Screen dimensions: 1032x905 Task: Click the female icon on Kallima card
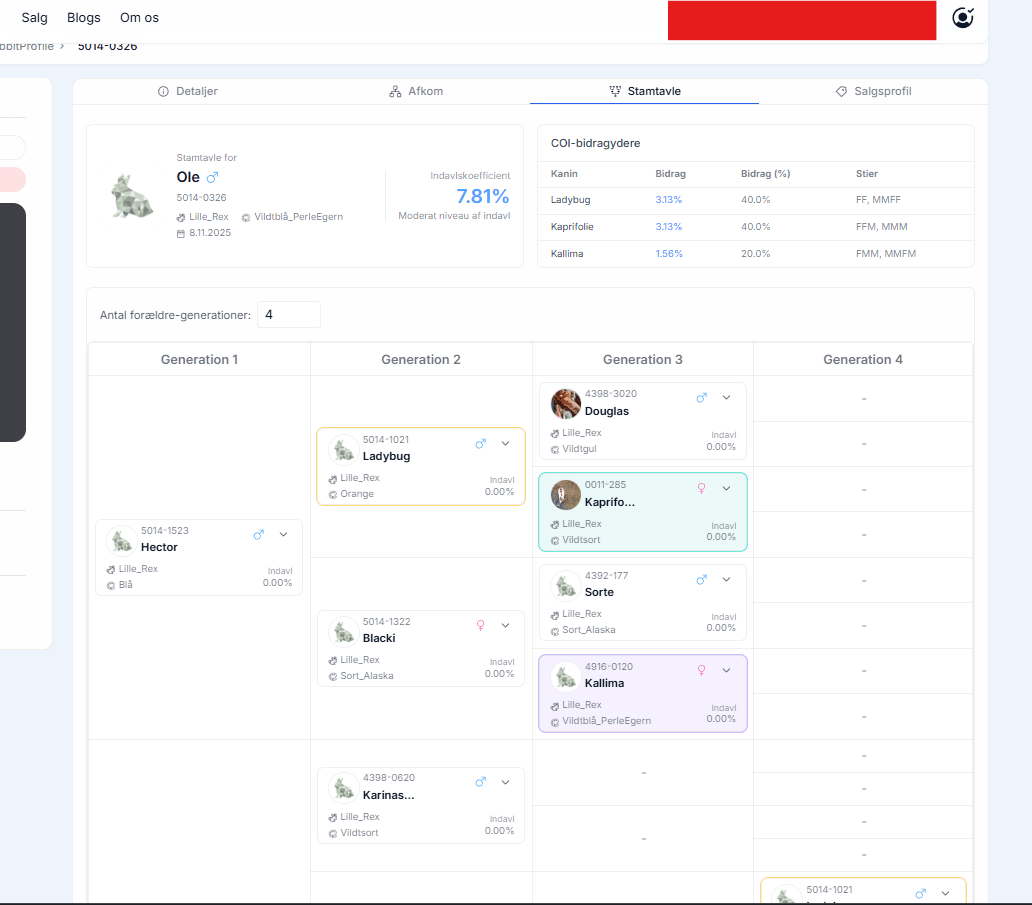702,670
